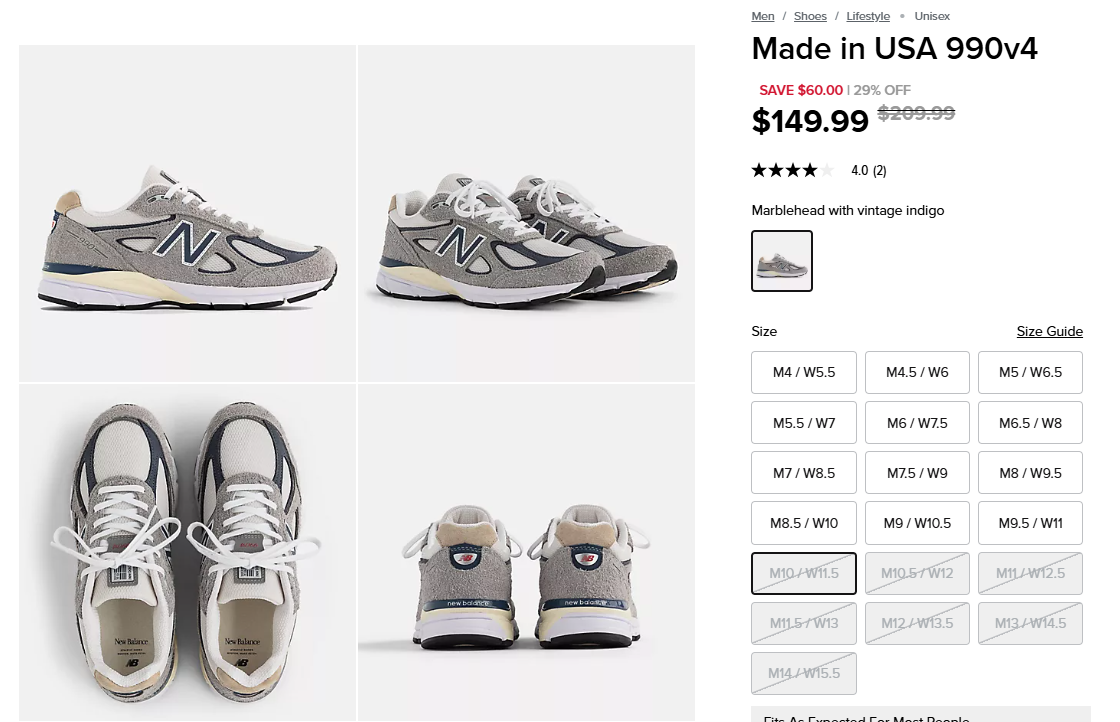Screen dimensions: 1120x722
Task: Choose size M4 / W5.5
Action: coord(804,372)
